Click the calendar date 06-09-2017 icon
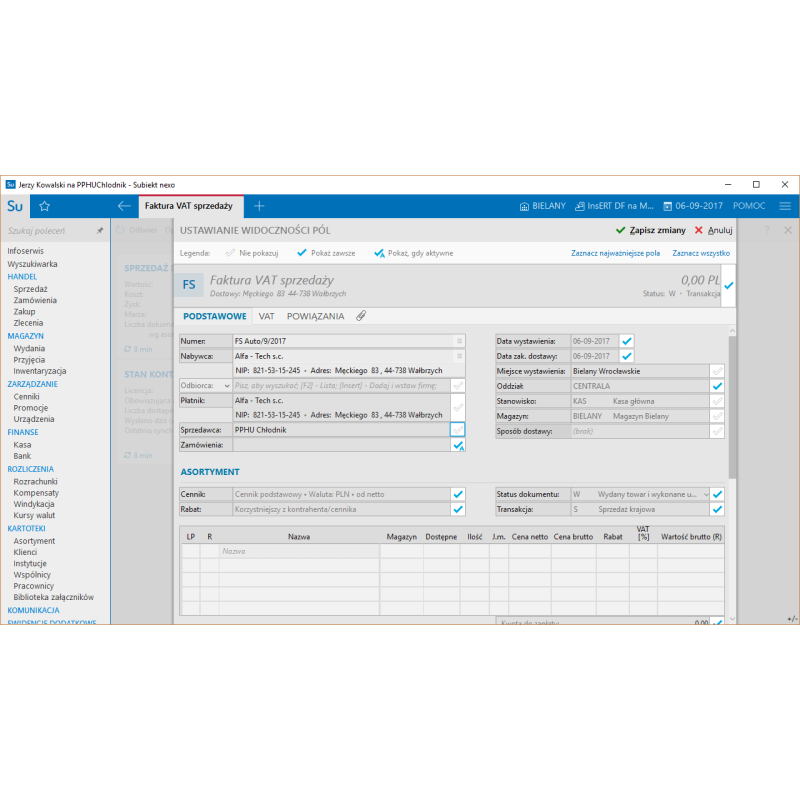The height and width of the screenshot is (800, 800). click(667, 206)
